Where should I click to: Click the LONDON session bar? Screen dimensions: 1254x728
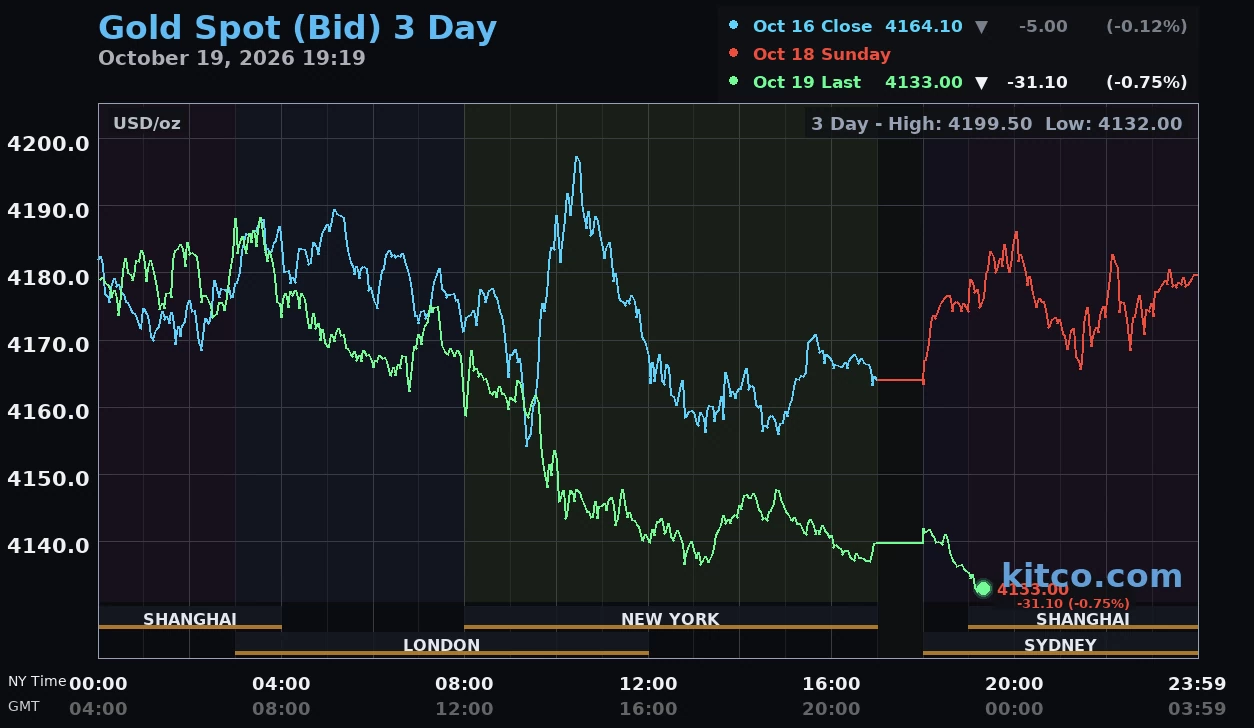tap(442, 645)
